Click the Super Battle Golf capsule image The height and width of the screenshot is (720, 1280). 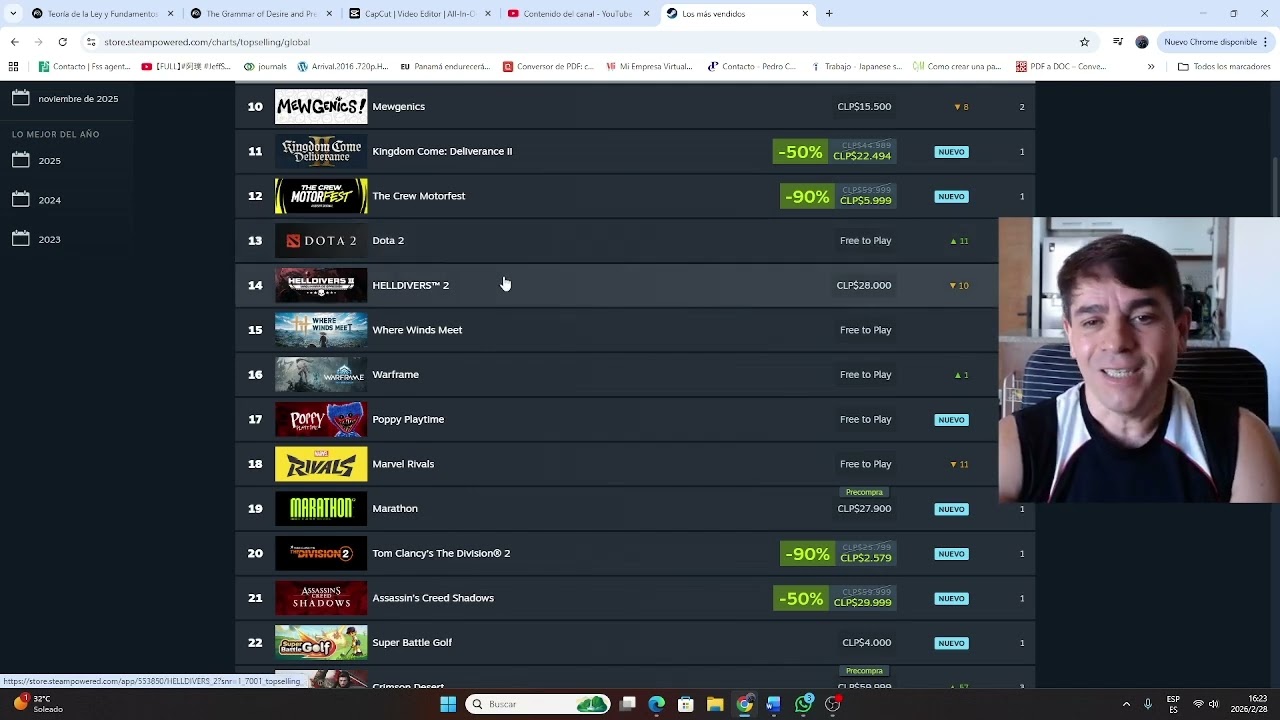tap(321, 642)
